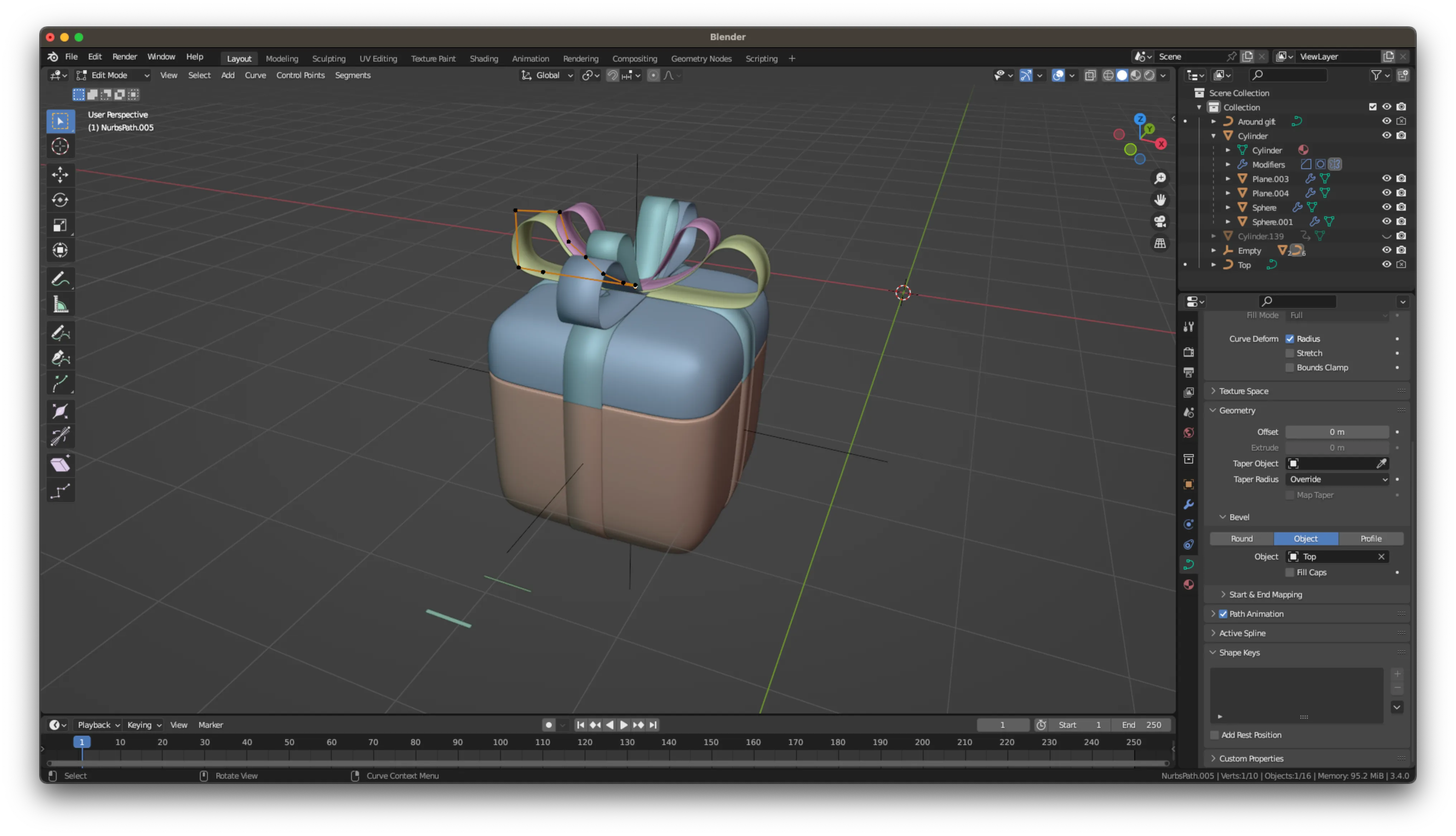Switch to the Sculpting workspace tab
1456x836 pixels.
(329, 59)
